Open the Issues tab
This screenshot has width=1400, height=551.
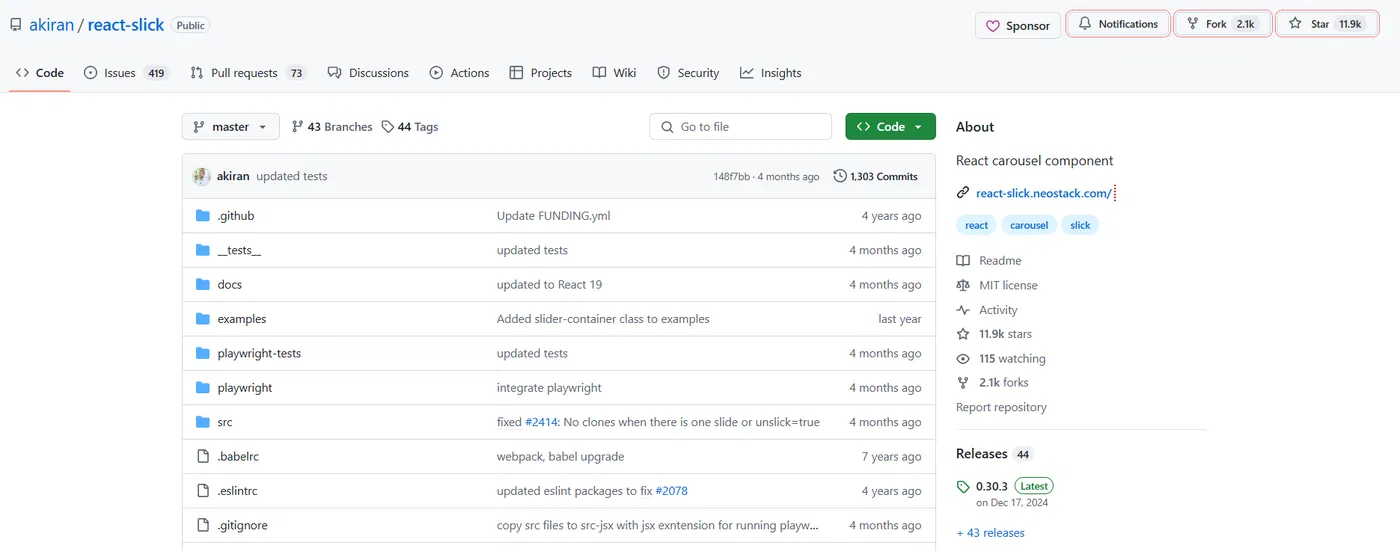(126, 73)
